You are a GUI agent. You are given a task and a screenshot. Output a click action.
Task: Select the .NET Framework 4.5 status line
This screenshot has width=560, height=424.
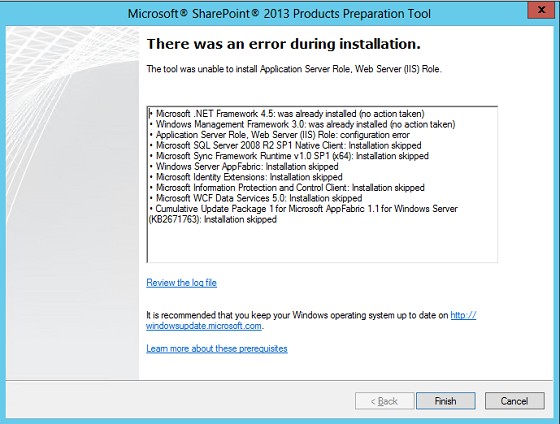click(x=287, y=114)
